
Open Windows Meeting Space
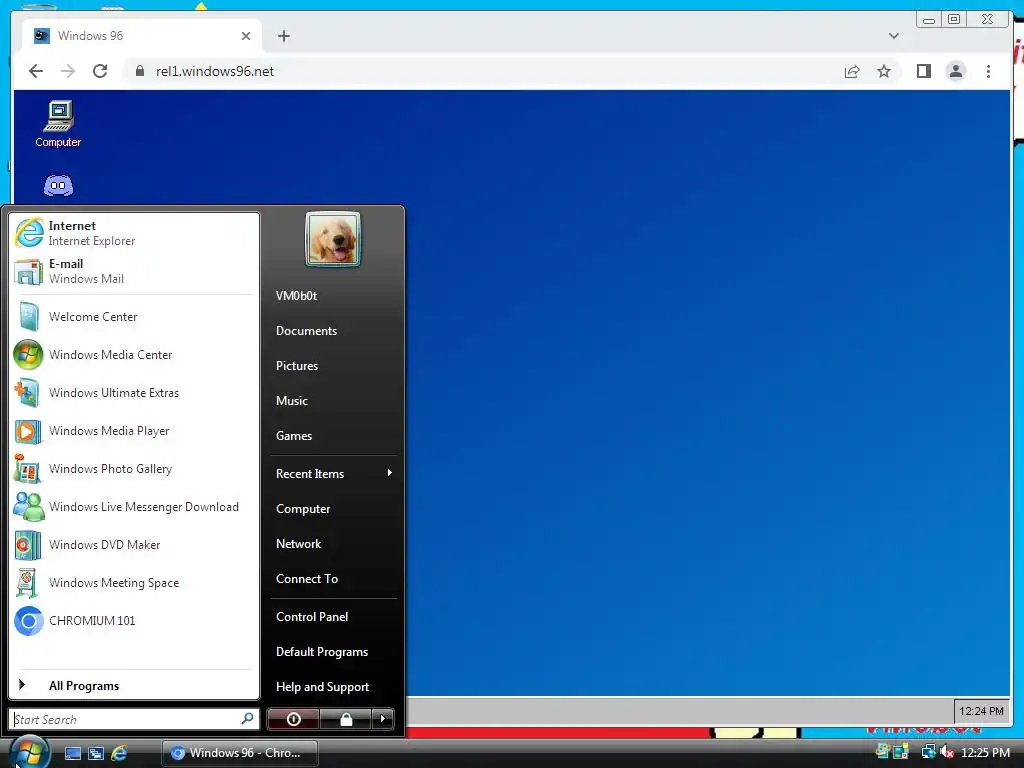pyautogui.click(x=134, y=583)
